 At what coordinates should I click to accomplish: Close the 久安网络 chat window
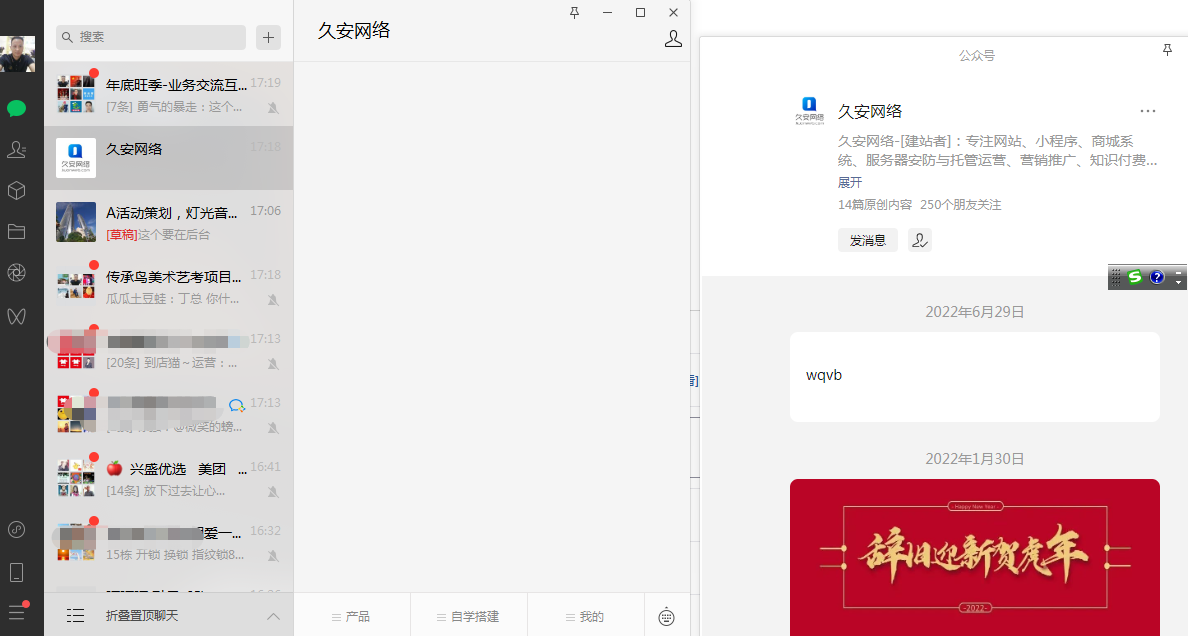pos(674,12)
